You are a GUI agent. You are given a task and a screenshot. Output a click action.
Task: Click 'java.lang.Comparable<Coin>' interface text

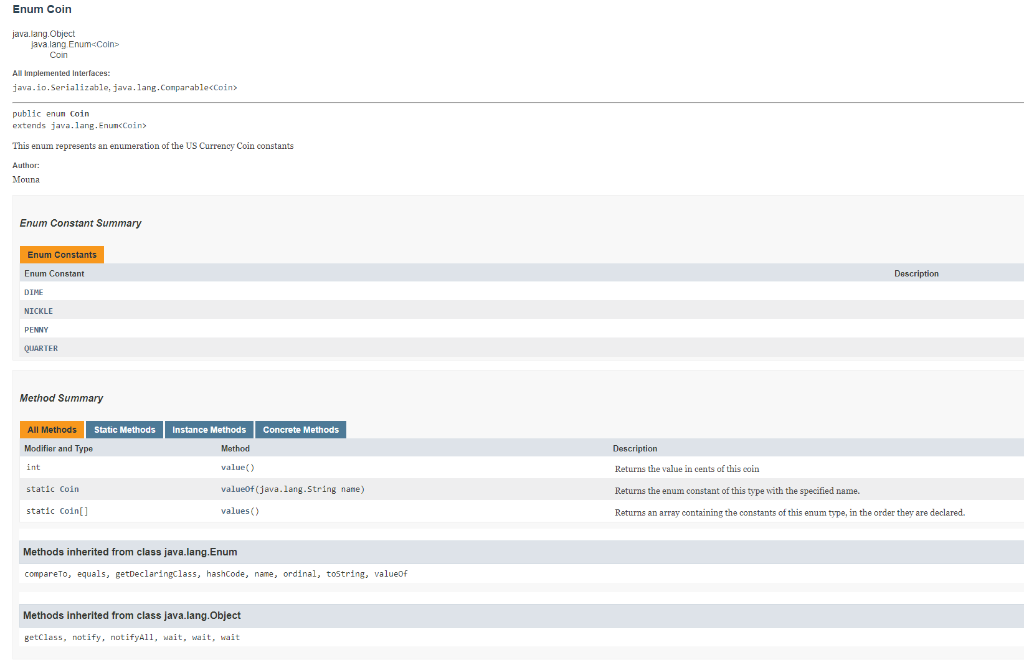pos(175,88)
